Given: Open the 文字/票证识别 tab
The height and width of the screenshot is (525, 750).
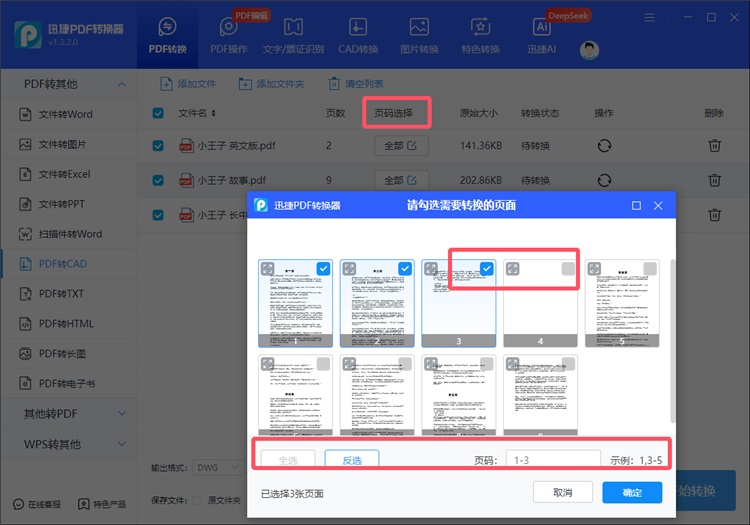Looking at the screenshot, I should tap(293, 35).
